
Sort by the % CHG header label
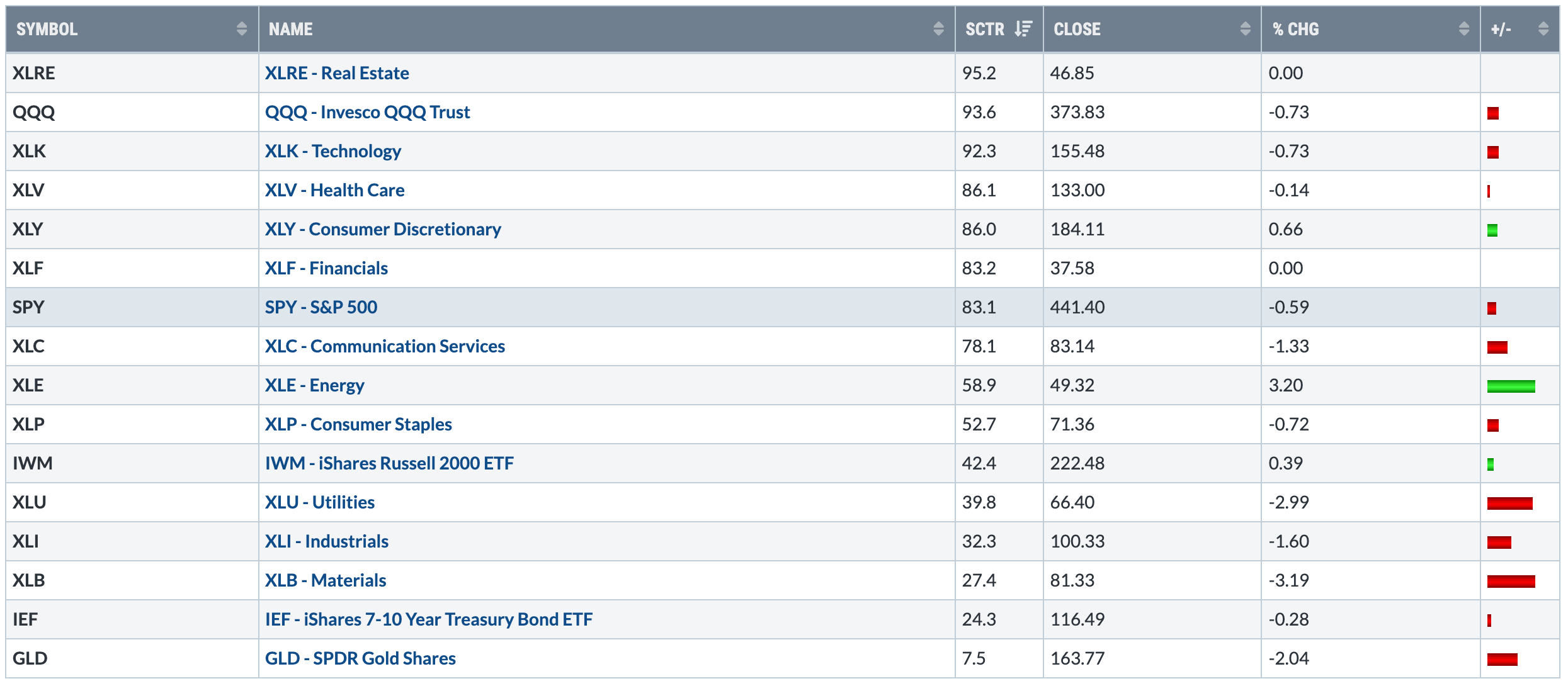pos(1295,29)
